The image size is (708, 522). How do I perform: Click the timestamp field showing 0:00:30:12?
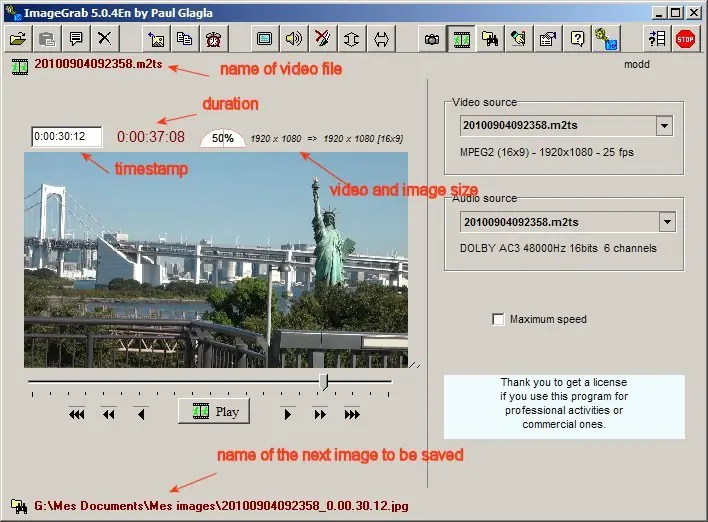pyautogui.click(x=67, y=136)
